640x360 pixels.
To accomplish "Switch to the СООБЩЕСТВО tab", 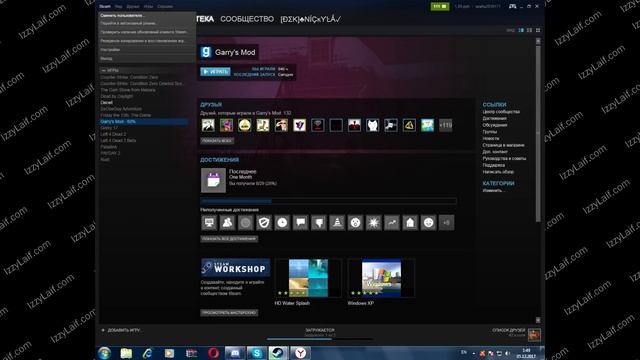I will click(247, 19).
